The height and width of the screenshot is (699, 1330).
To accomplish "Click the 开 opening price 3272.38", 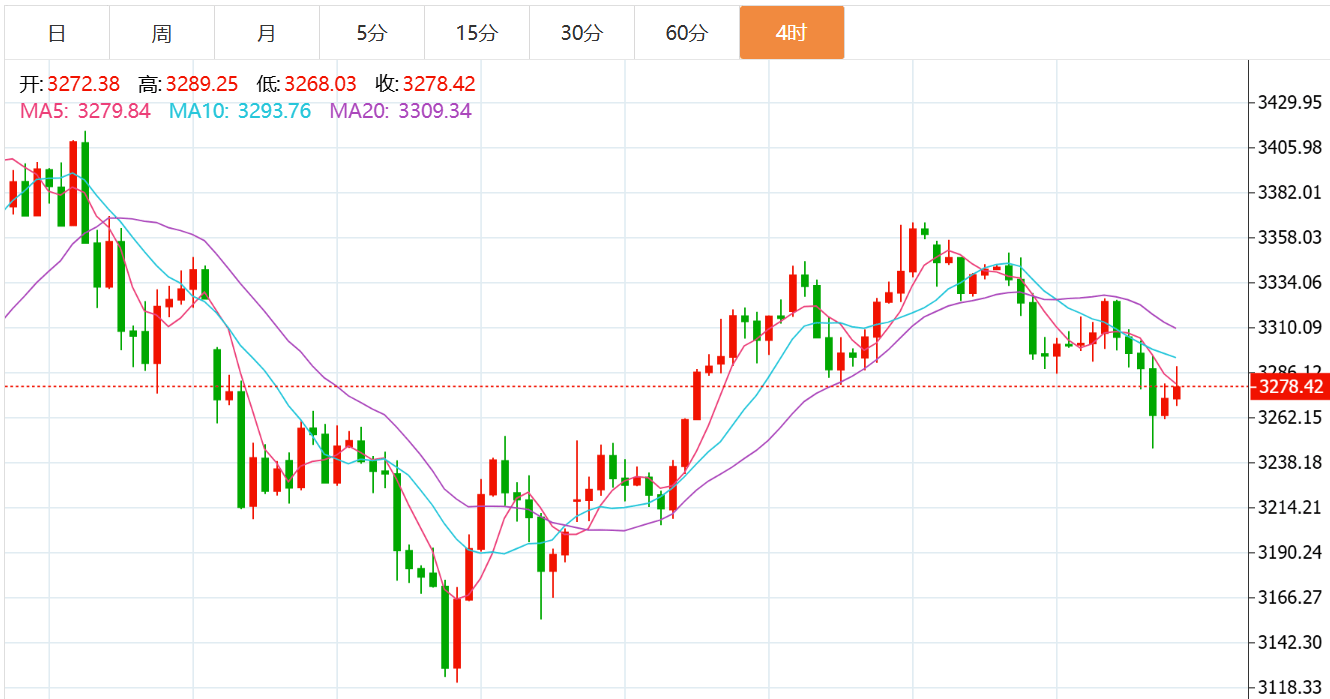I will [83, 85].
